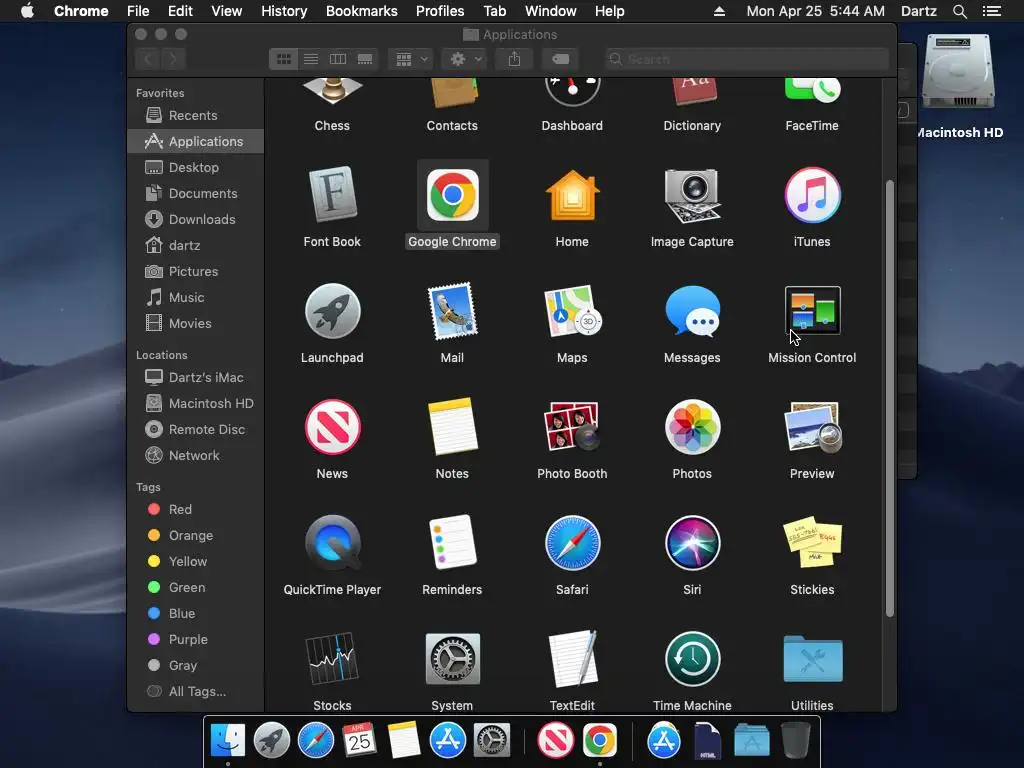Switch Finder to list view
This screenshot has width=1024, height=768.
click(x=311, y=59)
